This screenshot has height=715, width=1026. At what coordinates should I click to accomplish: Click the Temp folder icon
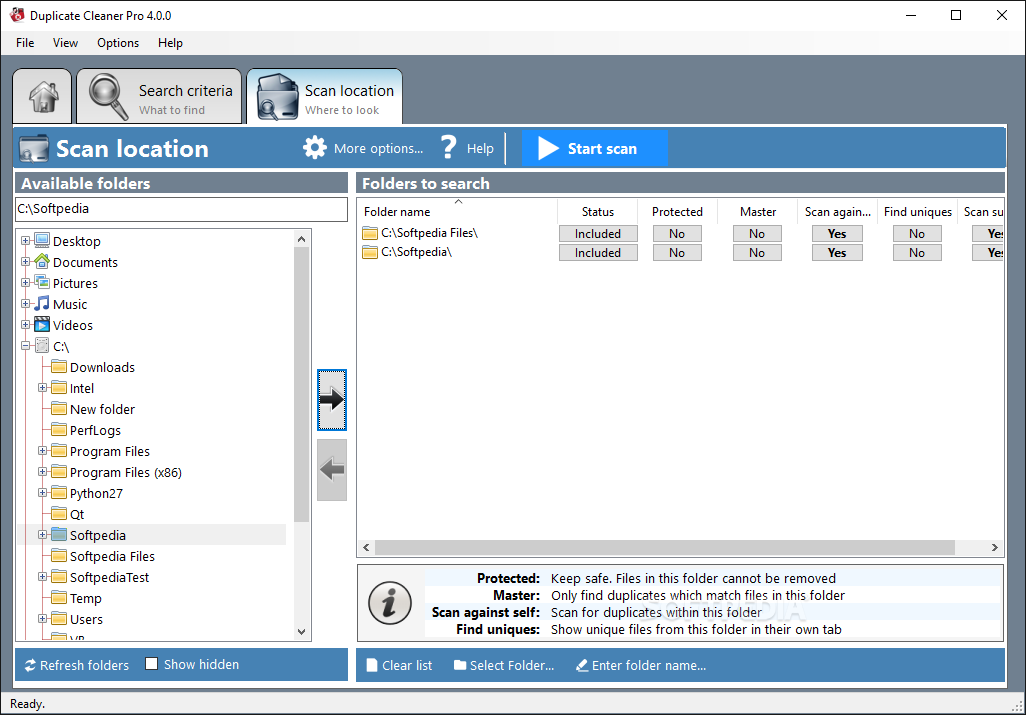point(59,597)
